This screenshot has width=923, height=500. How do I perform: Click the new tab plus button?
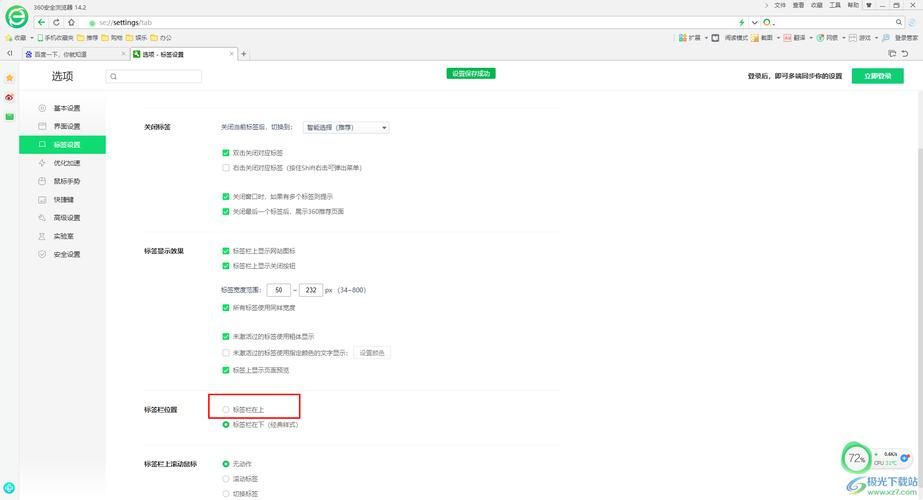244,54
